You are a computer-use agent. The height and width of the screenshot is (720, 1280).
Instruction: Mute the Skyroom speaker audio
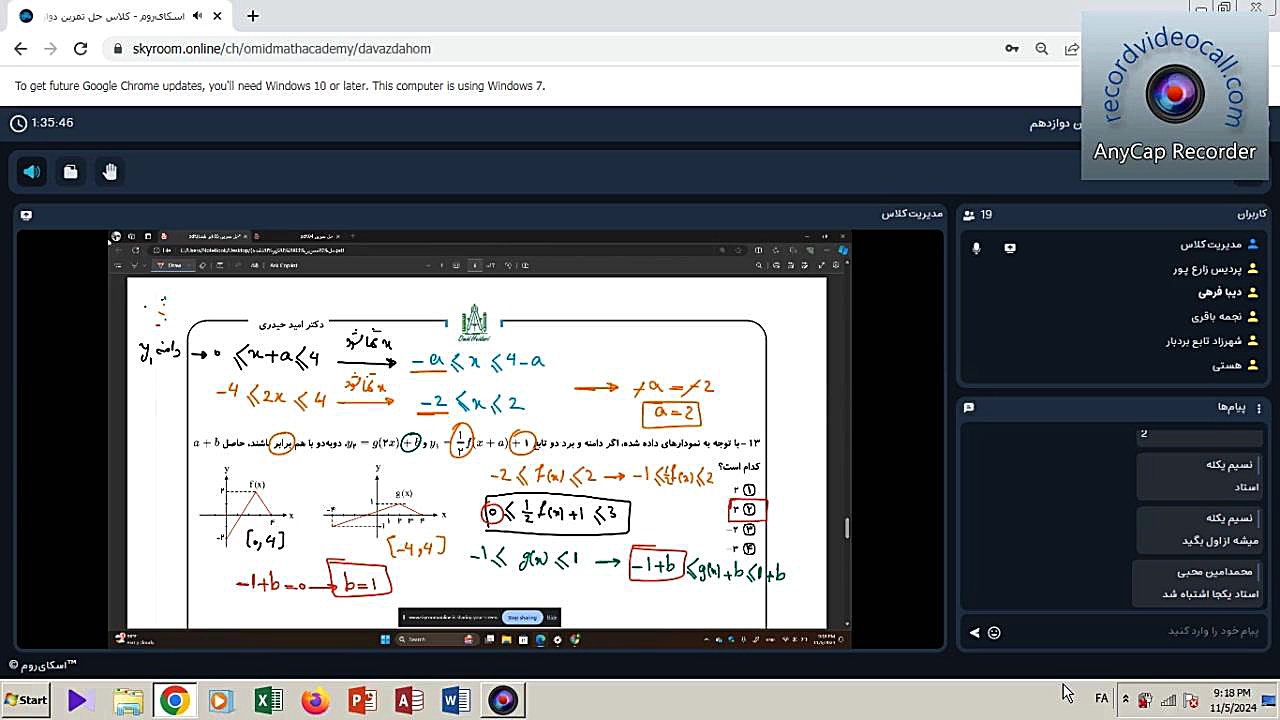click(32, 172)
